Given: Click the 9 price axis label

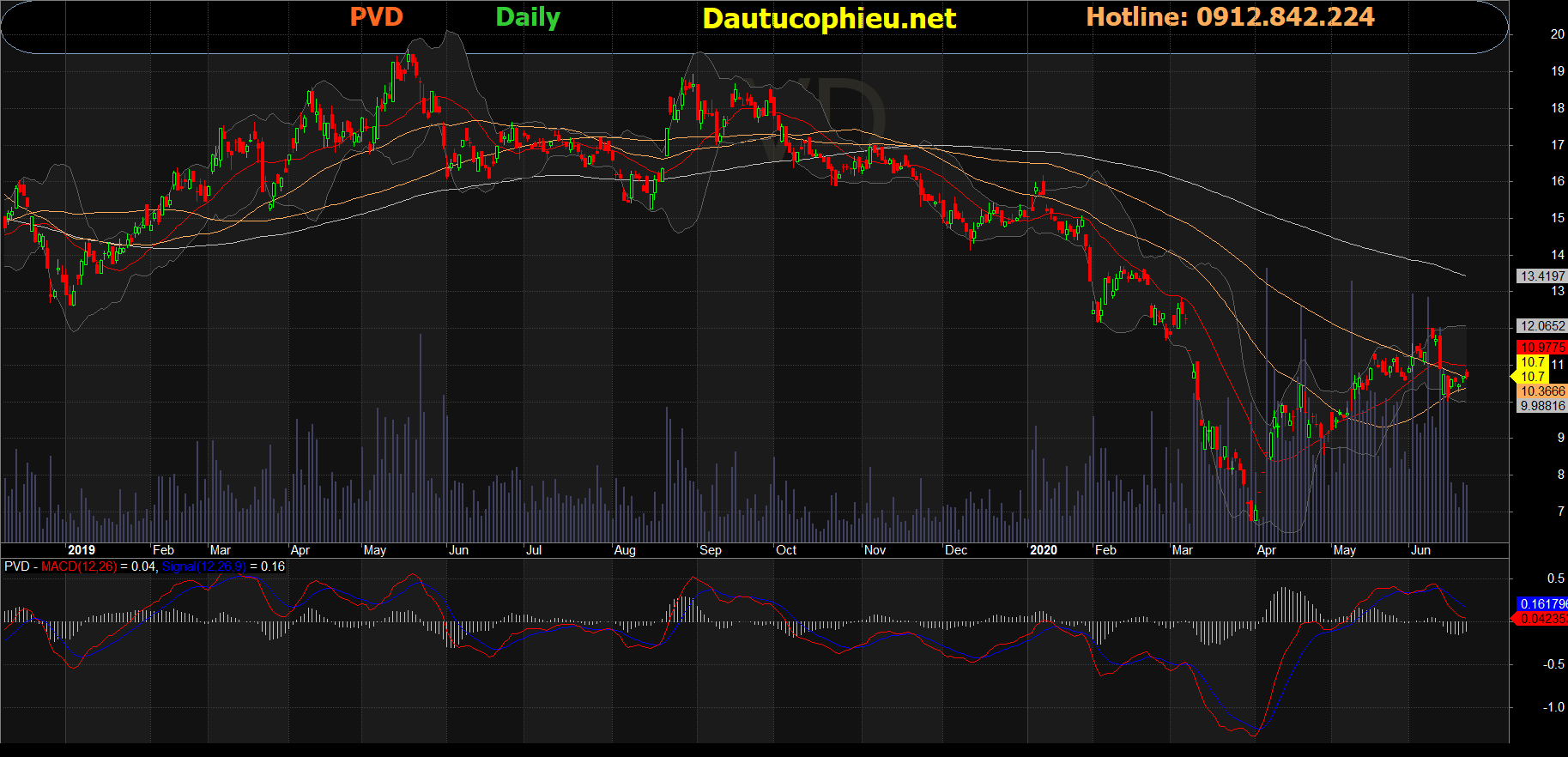Looking at the screenshot, I should [1560, 438].
